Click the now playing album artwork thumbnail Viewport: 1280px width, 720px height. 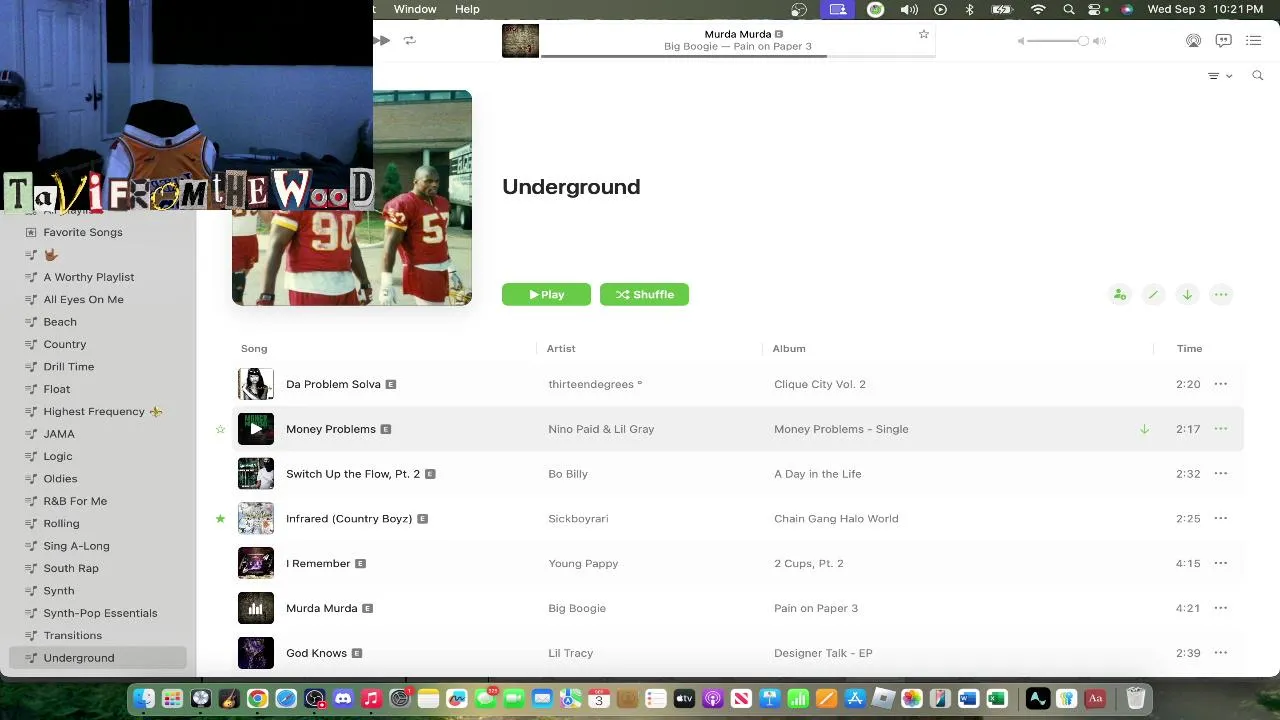coord(520,40)
